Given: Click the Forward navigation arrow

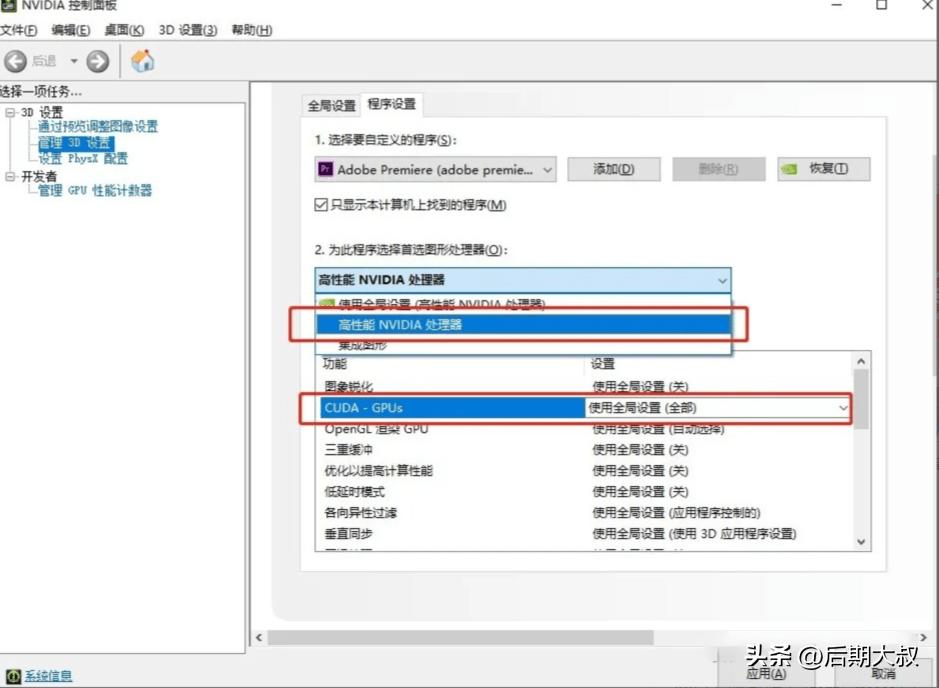Looking at the screenshot, I should pyautogui.click(x=96, y=60).
